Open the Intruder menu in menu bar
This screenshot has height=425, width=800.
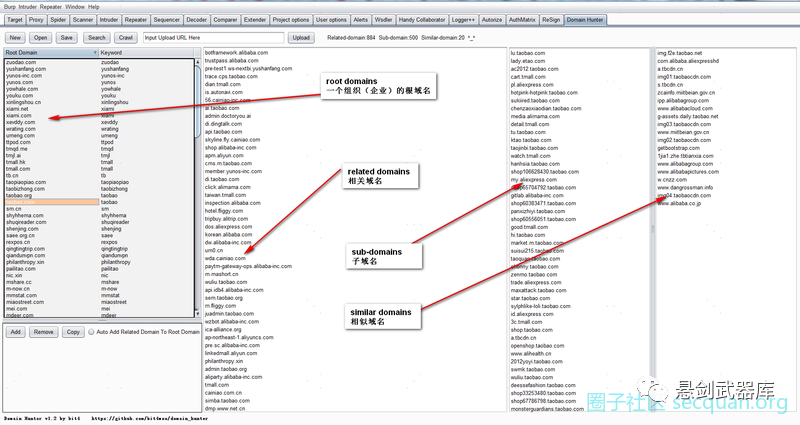coord(28,7)
